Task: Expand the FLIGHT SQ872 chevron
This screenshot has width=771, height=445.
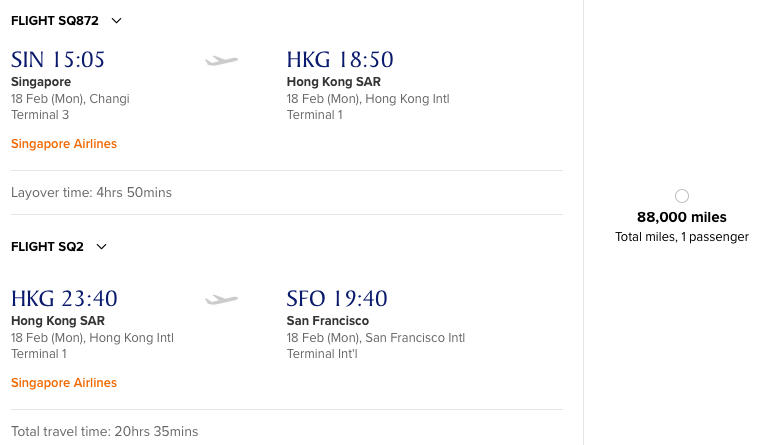Action: pyautogui.click(x=117, y=21)
